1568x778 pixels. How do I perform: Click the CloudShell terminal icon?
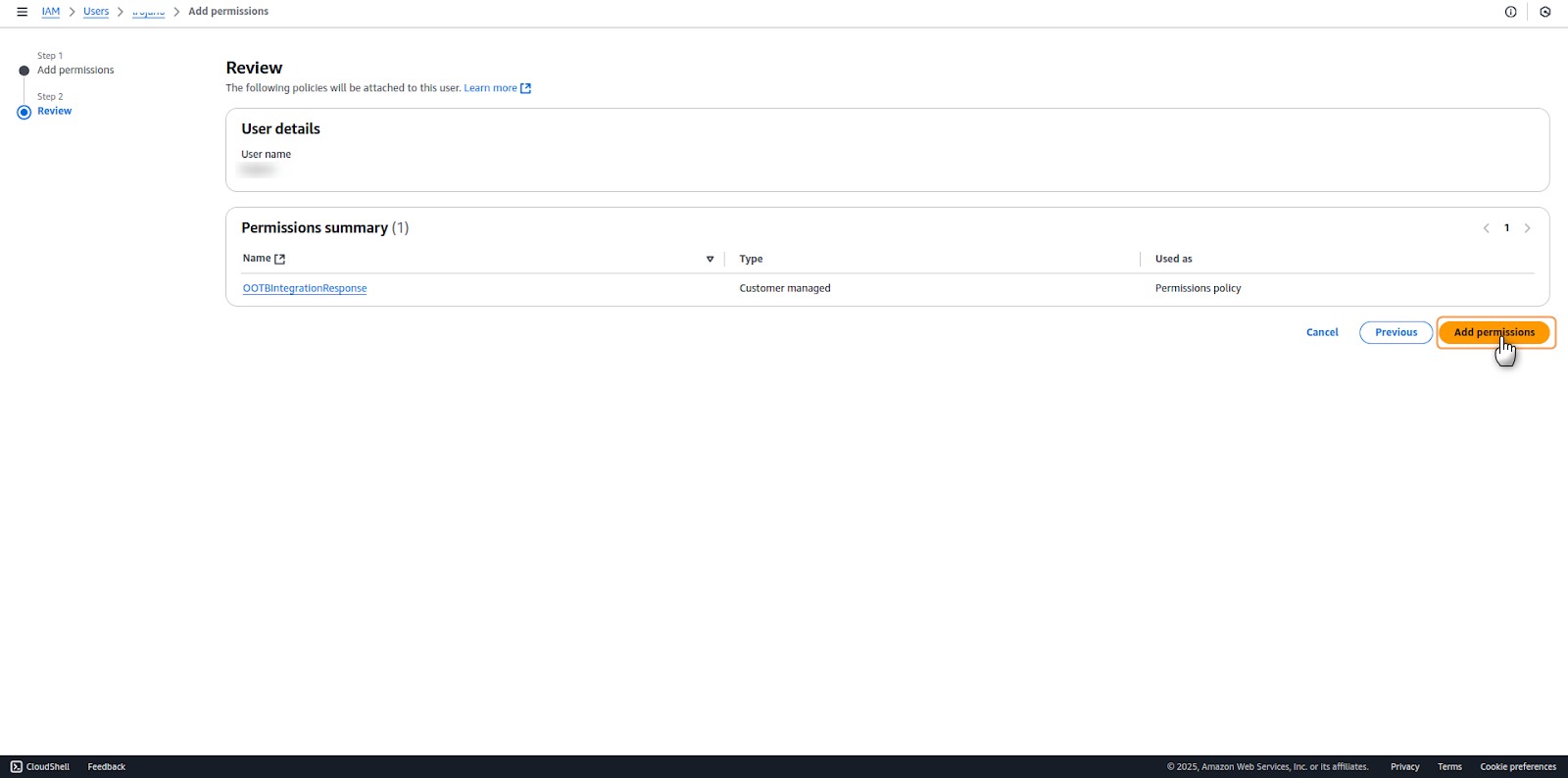click(16, 766)
